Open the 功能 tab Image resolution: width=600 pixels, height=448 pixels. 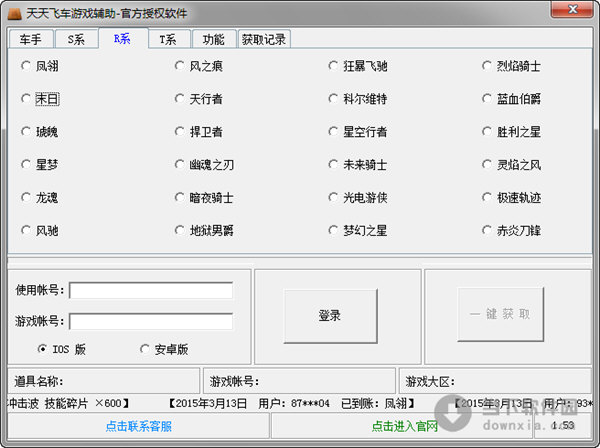[x=213, y=40]
